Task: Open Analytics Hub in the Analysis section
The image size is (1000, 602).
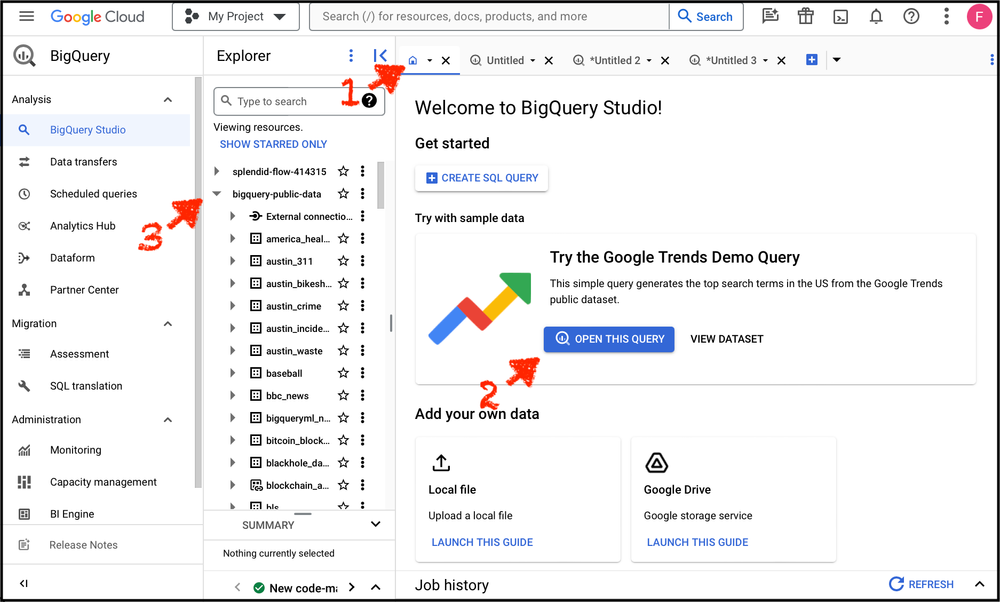Action: point(87,225)
